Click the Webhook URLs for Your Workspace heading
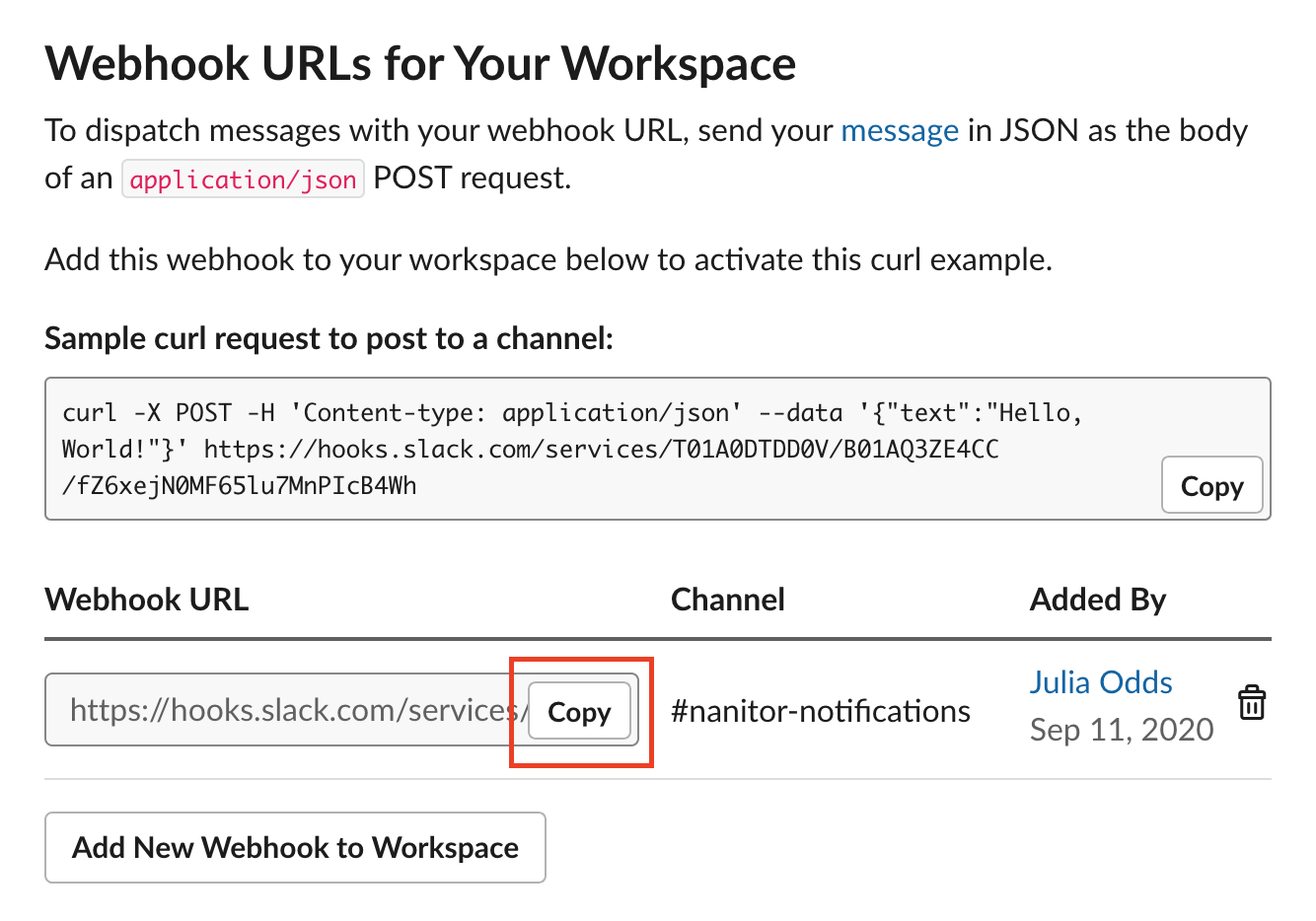The image size is (1316, 921). pos(419,62)
